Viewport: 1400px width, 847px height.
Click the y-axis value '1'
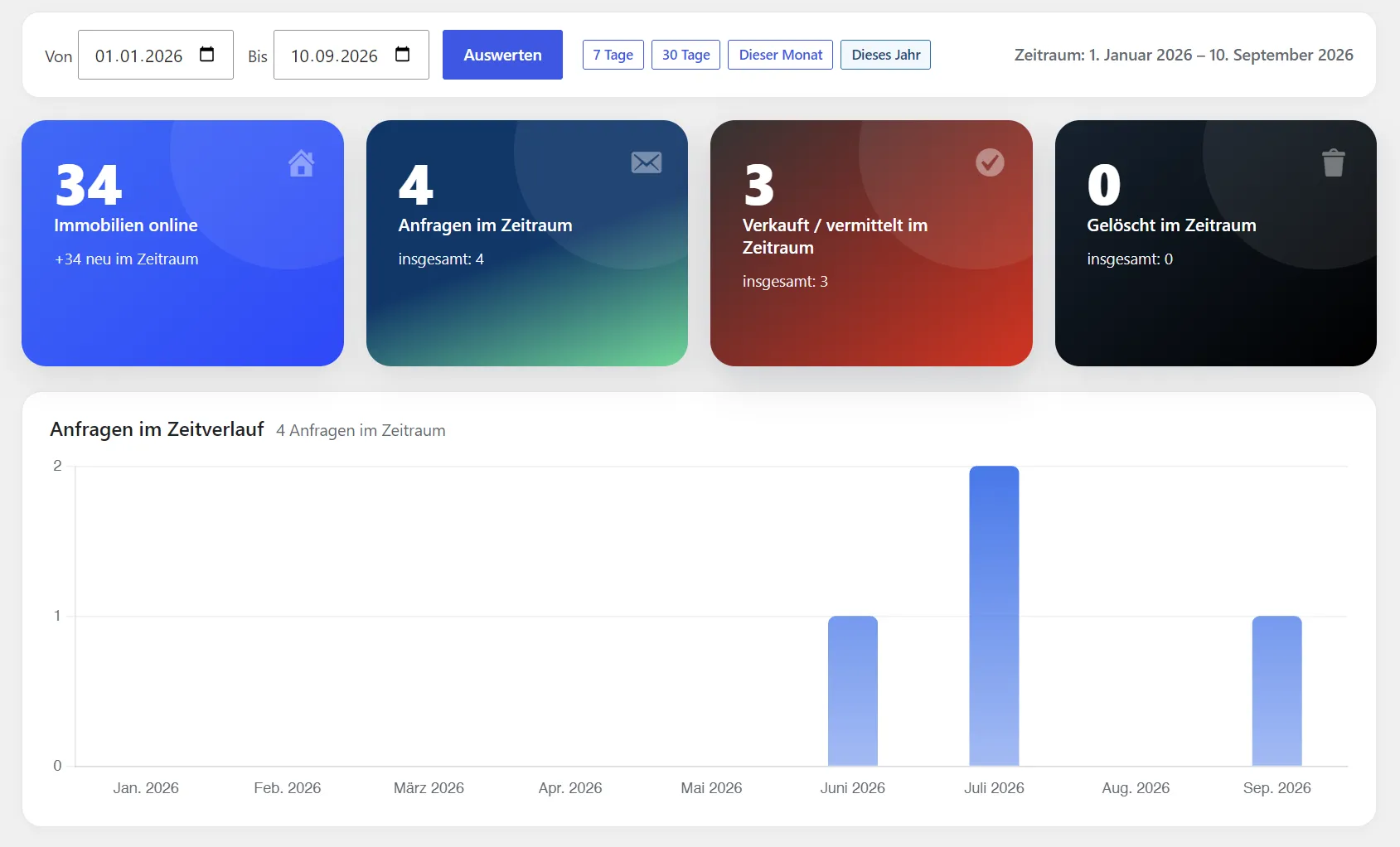coord(57,616)
